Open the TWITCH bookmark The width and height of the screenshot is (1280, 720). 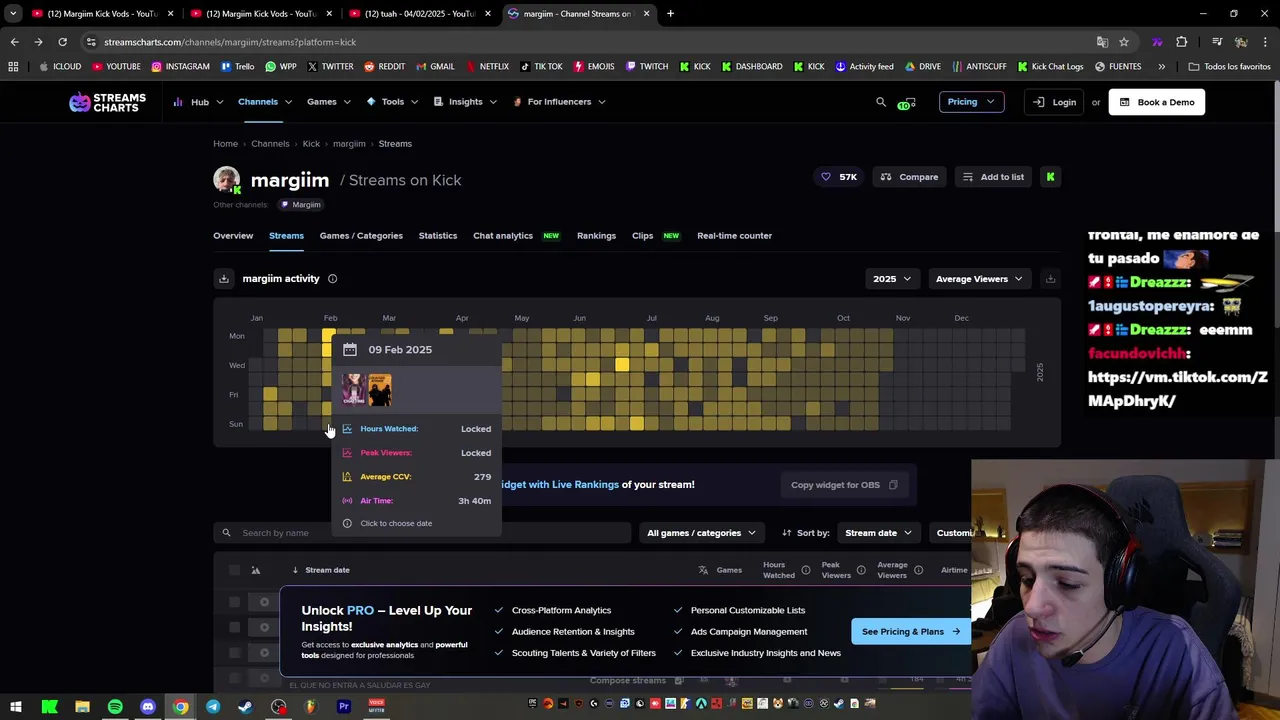(x=647, y=67)
